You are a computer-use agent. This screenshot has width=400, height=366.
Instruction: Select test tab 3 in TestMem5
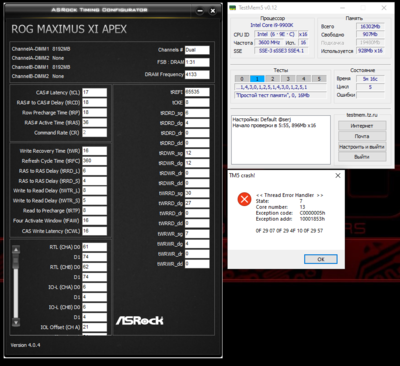pyautogui.click(x=288, y=79)
